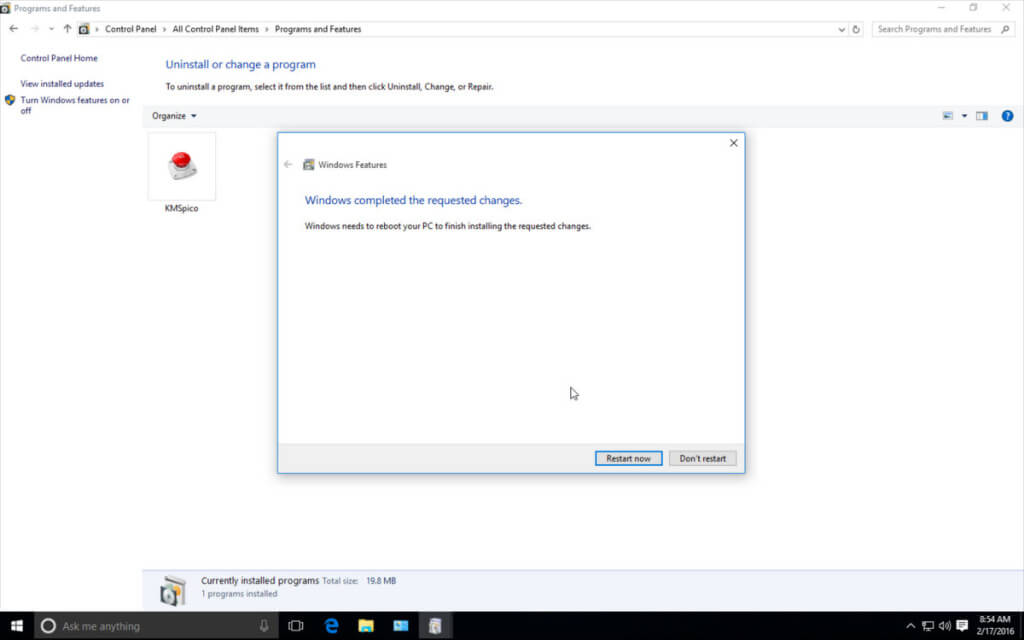Click the search magnifier icon

pyautogui.click(x=1005, y=29)
